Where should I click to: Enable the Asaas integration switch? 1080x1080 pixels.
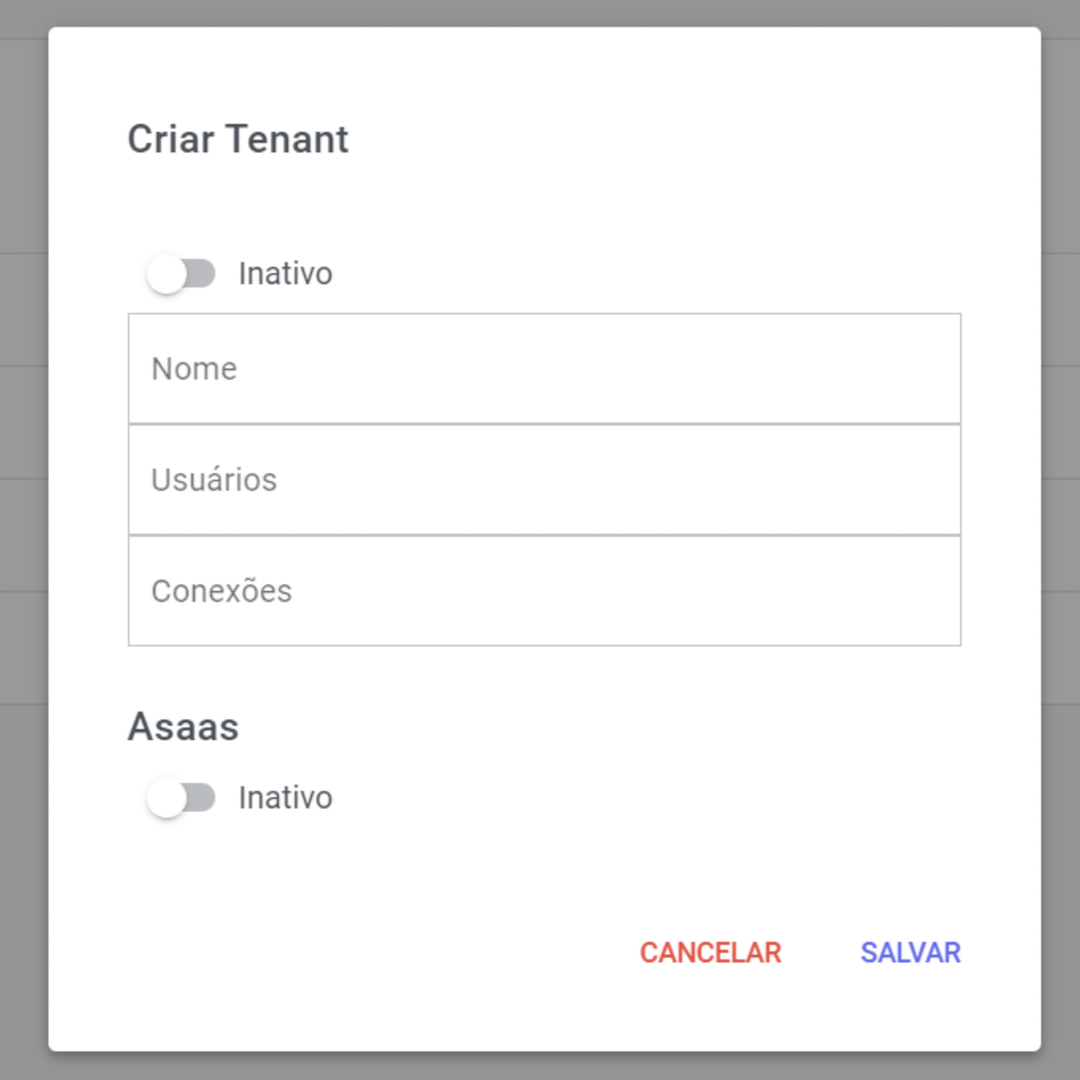coord(180,798)
